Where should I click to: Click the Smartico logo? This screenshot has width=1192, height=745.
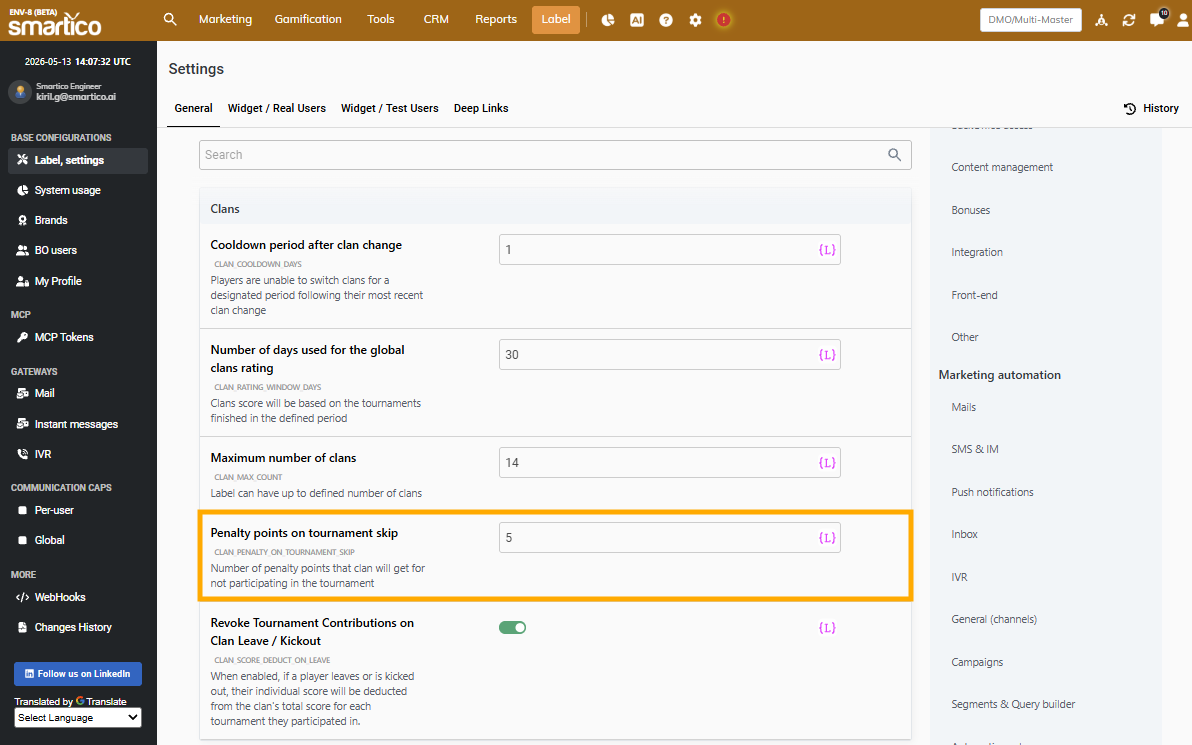point(55,23)
